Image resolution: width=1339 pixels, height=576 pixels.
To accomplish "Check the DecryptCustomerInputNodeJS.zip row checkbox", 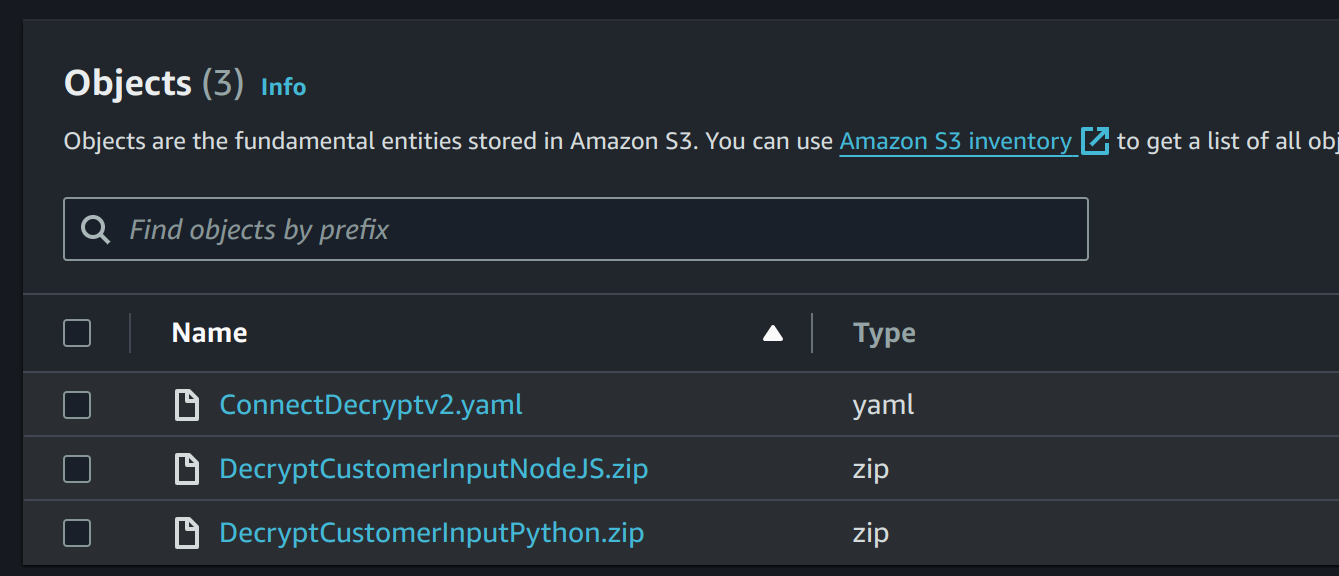I will tap(77, 469).
